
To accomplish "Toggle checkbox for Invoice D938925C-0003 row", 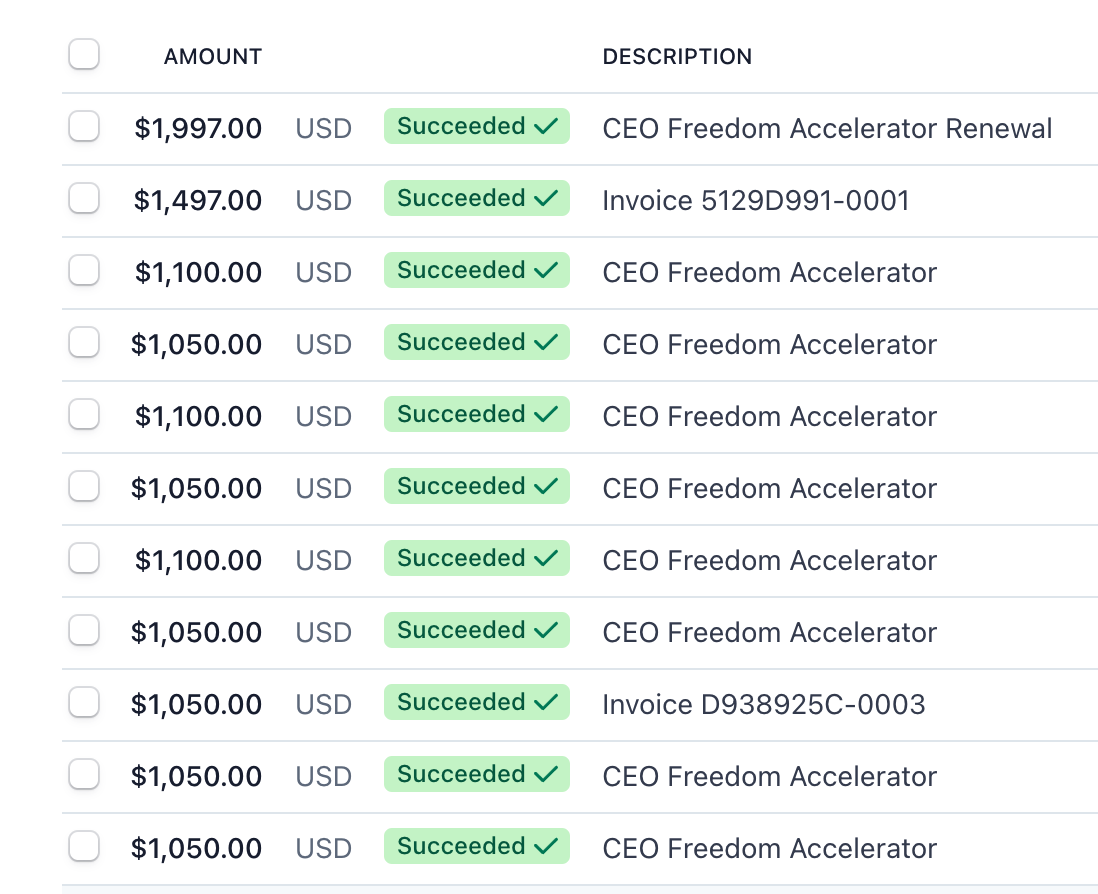I will coord(84,703).
